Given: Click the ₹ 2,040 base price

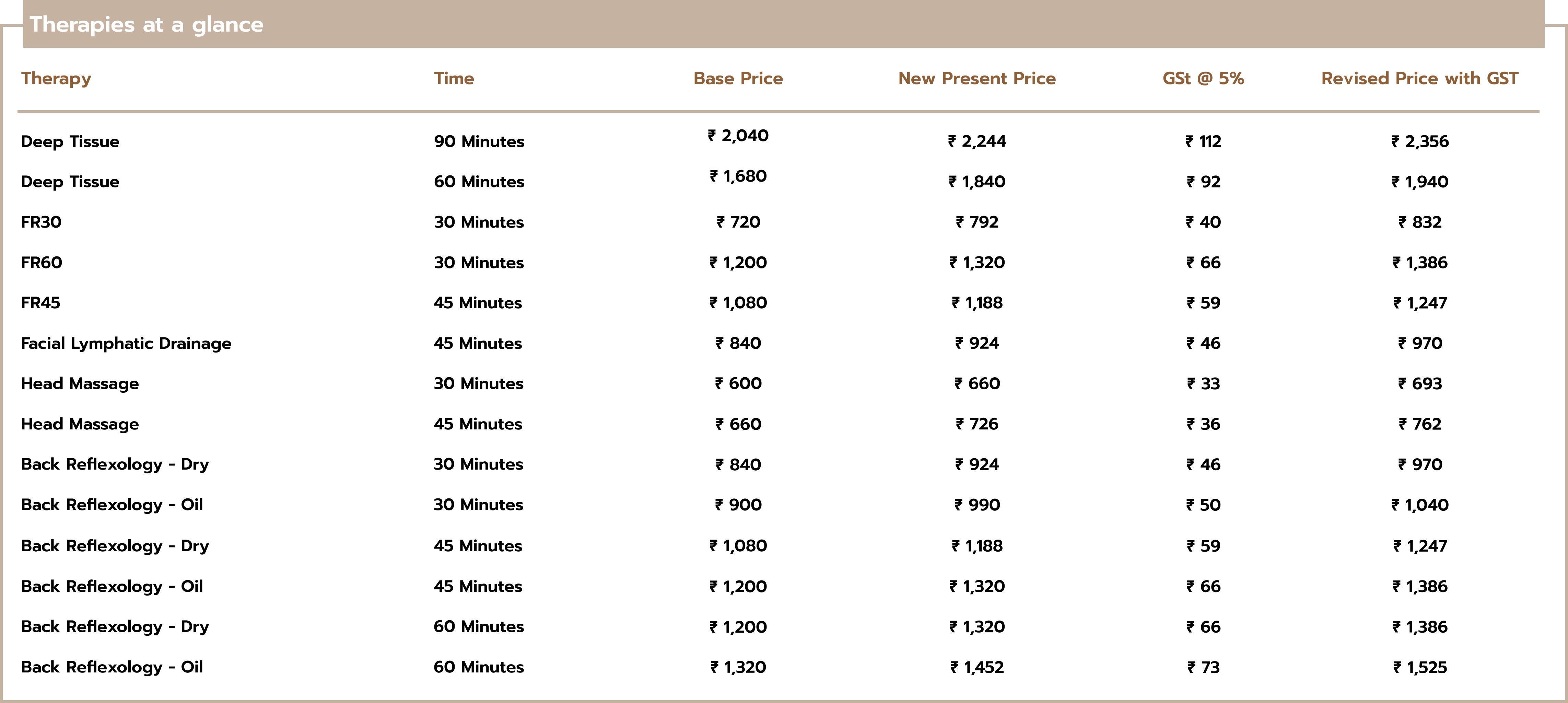Looking at the screenshot, I should (x=738, y=135).
